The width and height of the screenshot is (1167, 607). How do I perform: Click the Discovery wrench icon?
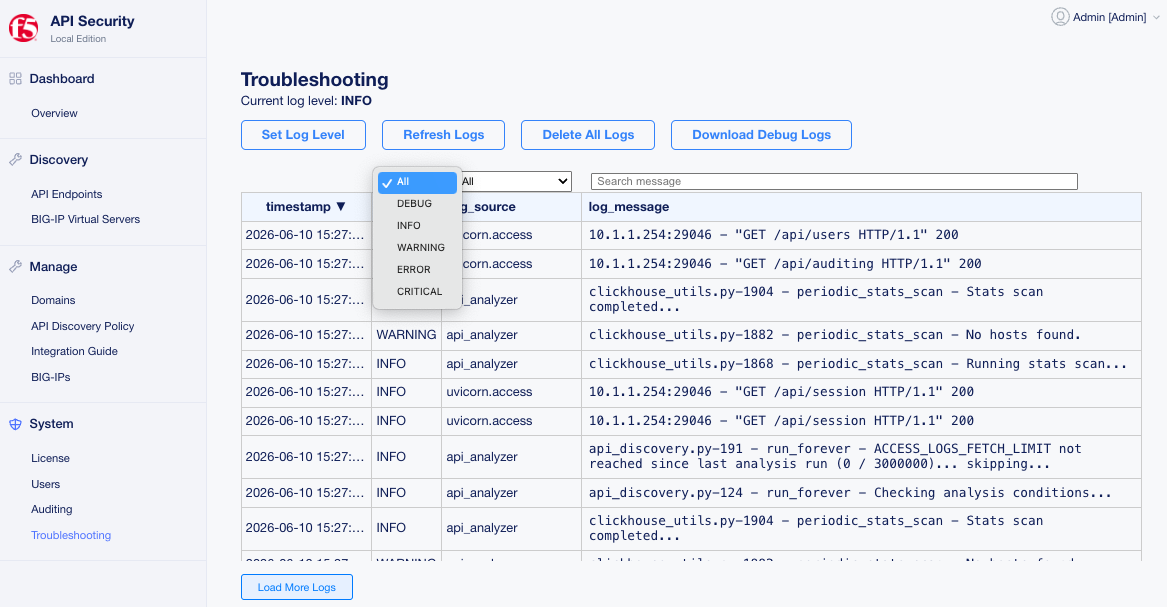click(15, 160)
